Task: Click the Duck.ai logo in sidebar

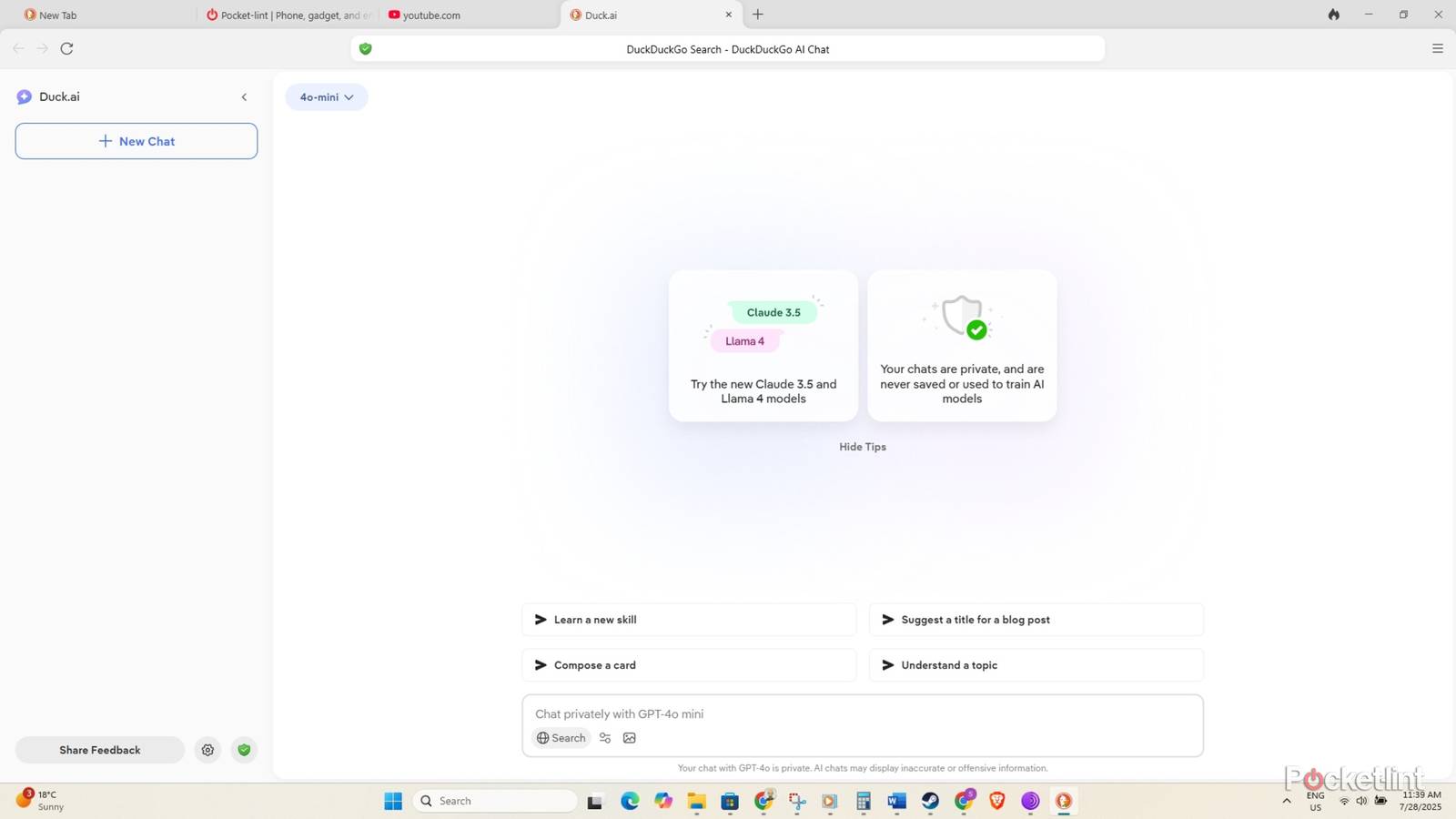Action: pyautogui.click(x=25, y=96)
